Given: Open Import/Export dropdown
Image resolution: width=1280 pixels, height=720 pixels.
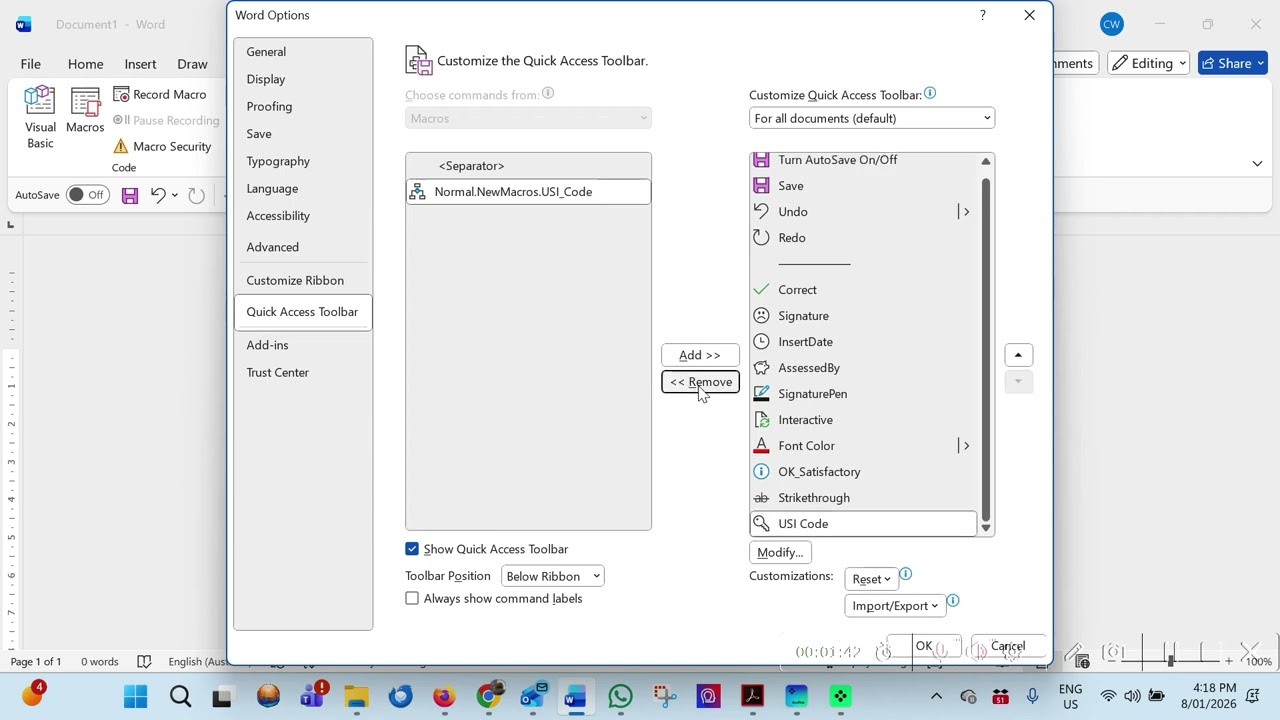Looking at the screenshot, I should click(x=895, y=605).
